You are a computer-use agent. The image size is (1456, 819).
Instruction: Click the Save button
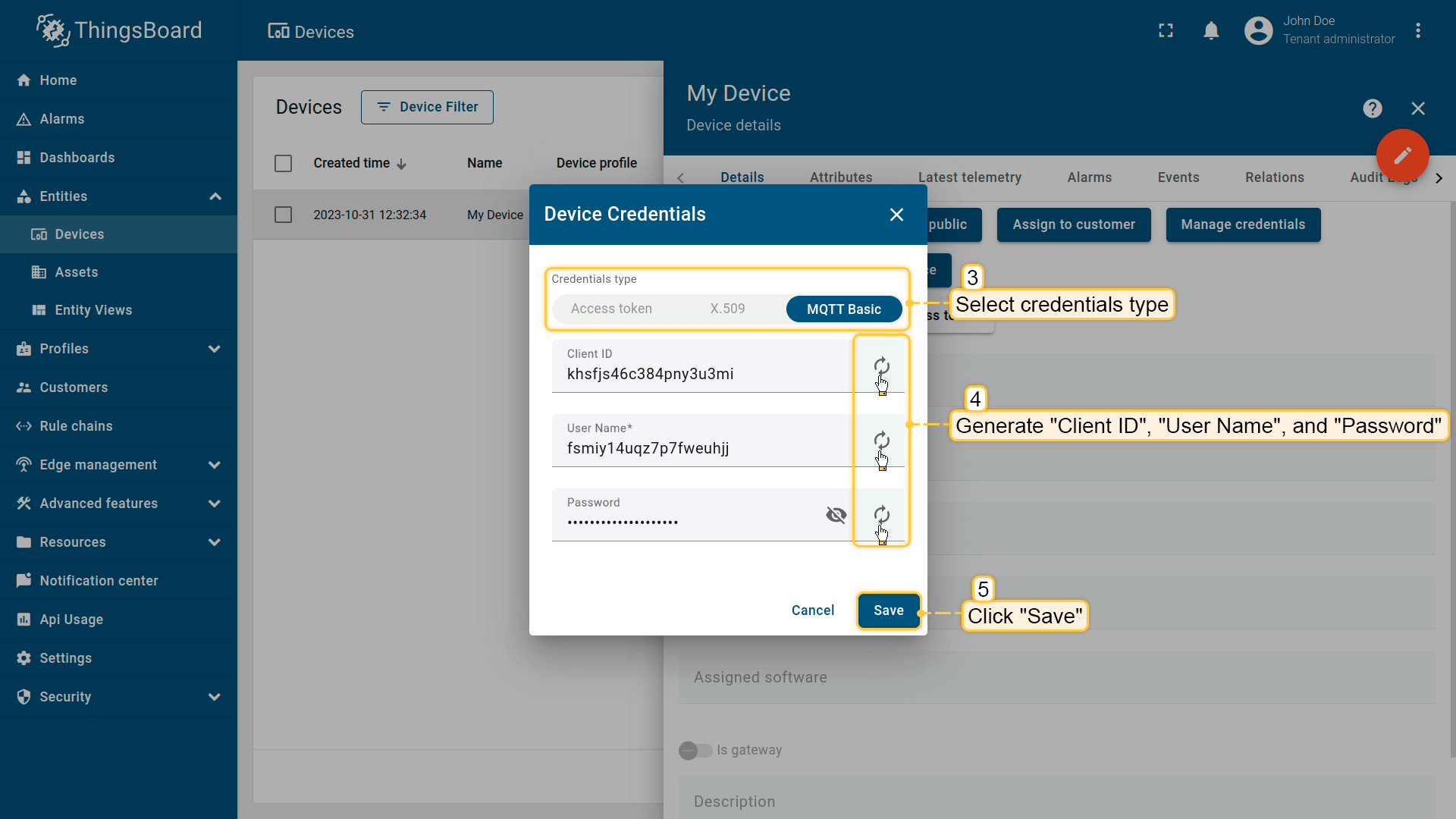[888, 610]
